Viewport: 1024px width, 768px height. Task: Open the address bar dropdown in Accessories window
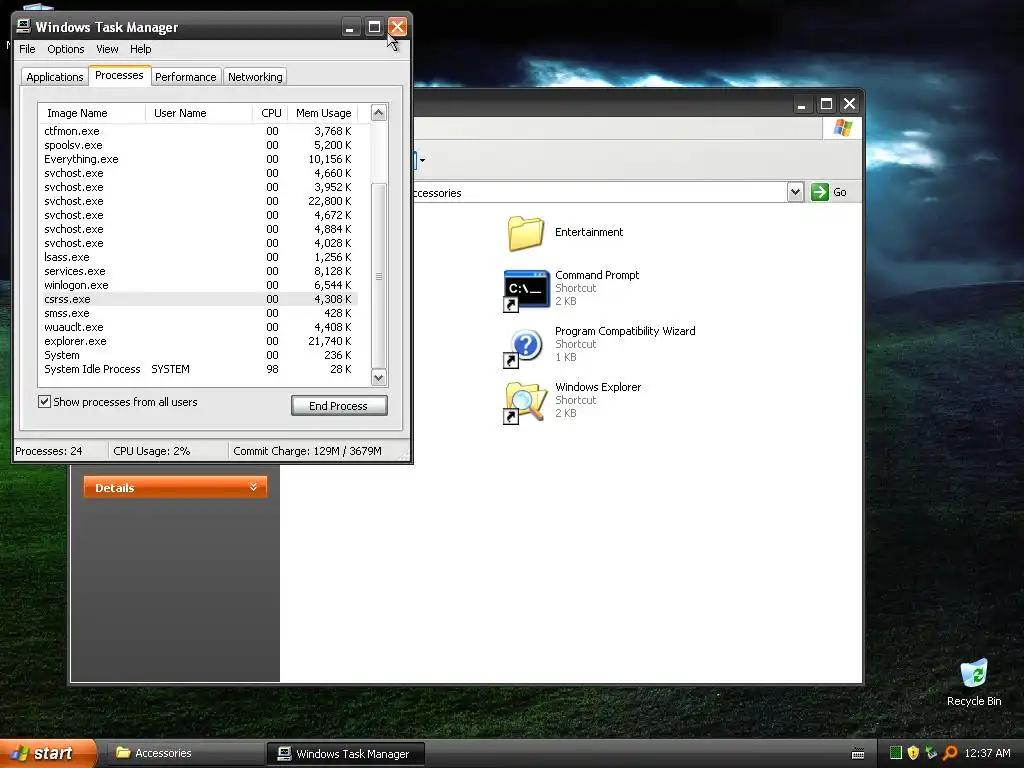click(x=795, y=192)
